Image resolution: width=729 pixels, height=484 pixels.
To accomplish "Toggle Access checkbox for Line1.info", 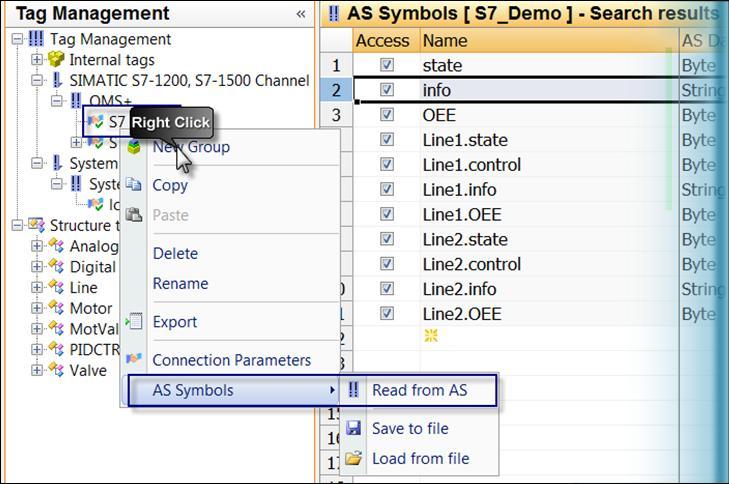I will coord(387,189).
